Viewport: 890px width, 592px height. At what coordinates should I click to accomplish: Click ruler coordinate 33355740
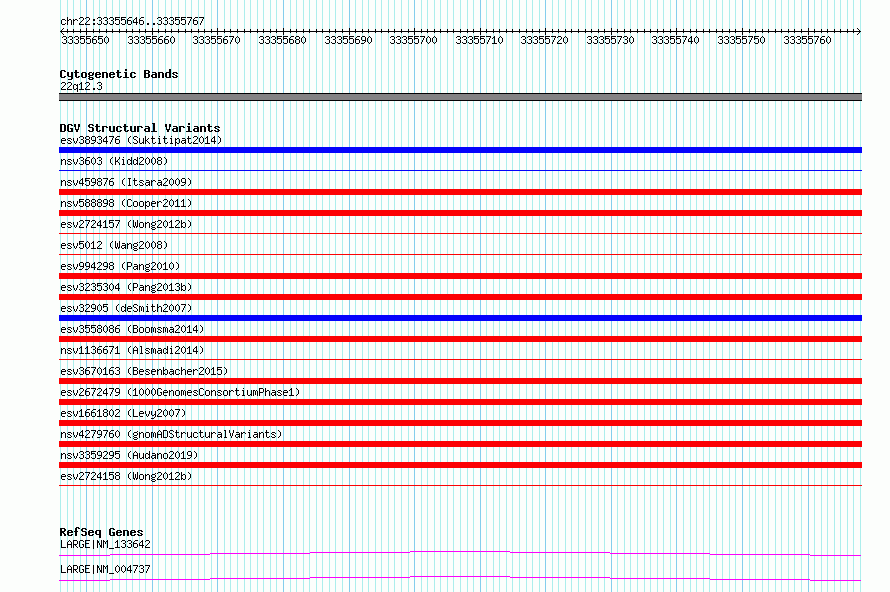click(675, 40)
